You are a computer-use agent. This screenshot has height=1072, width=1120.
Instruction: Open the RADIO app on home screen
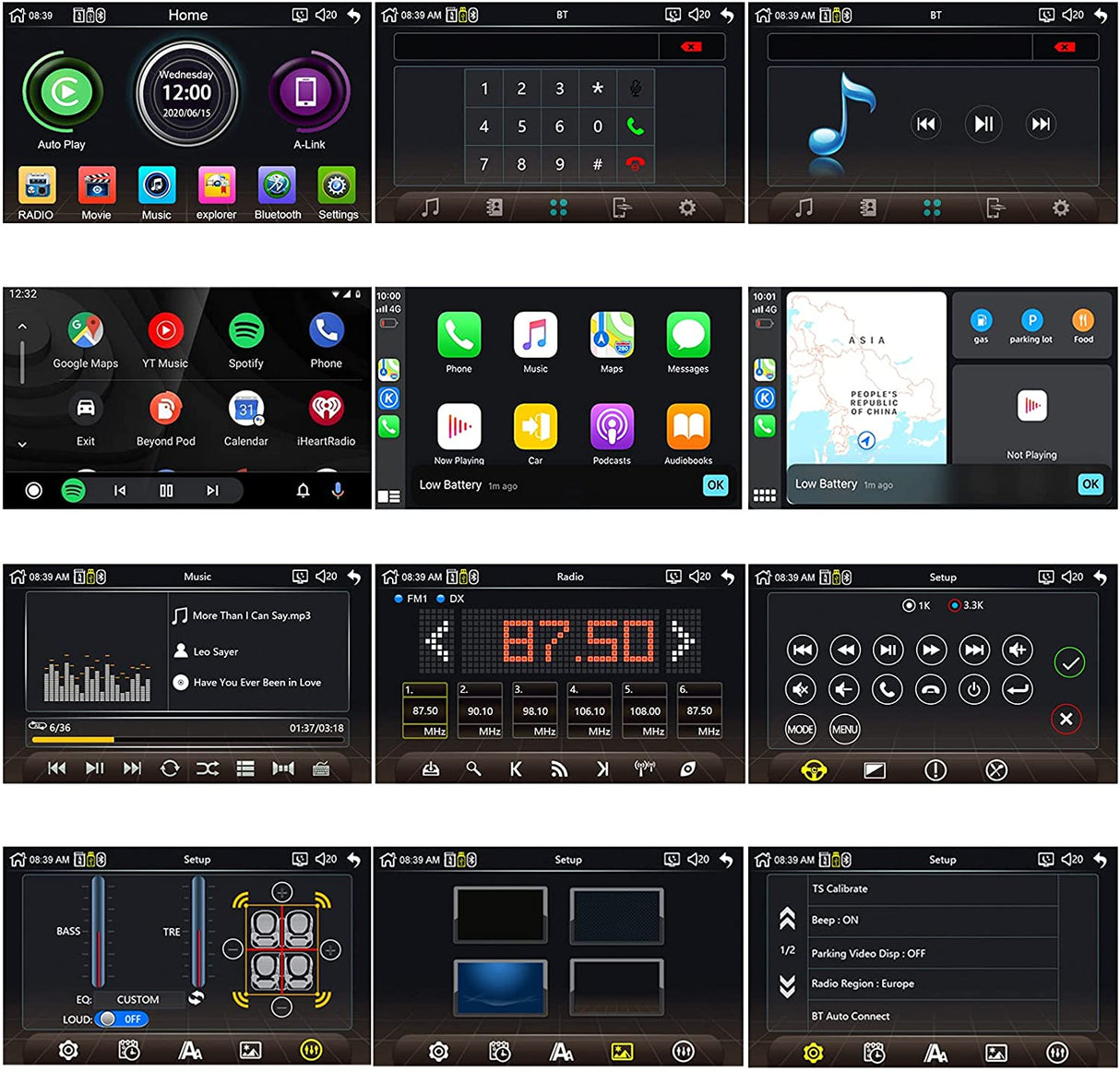36,187
